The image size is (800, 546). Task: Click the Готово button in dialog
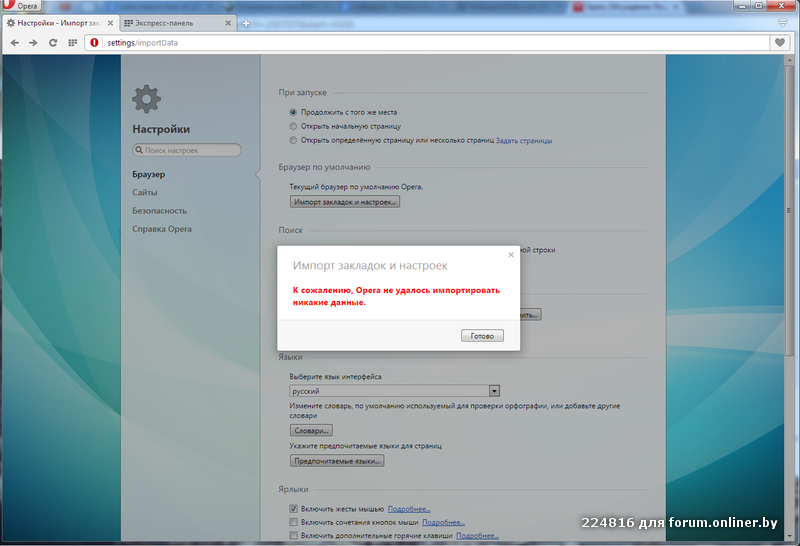(x=482, y=336)
